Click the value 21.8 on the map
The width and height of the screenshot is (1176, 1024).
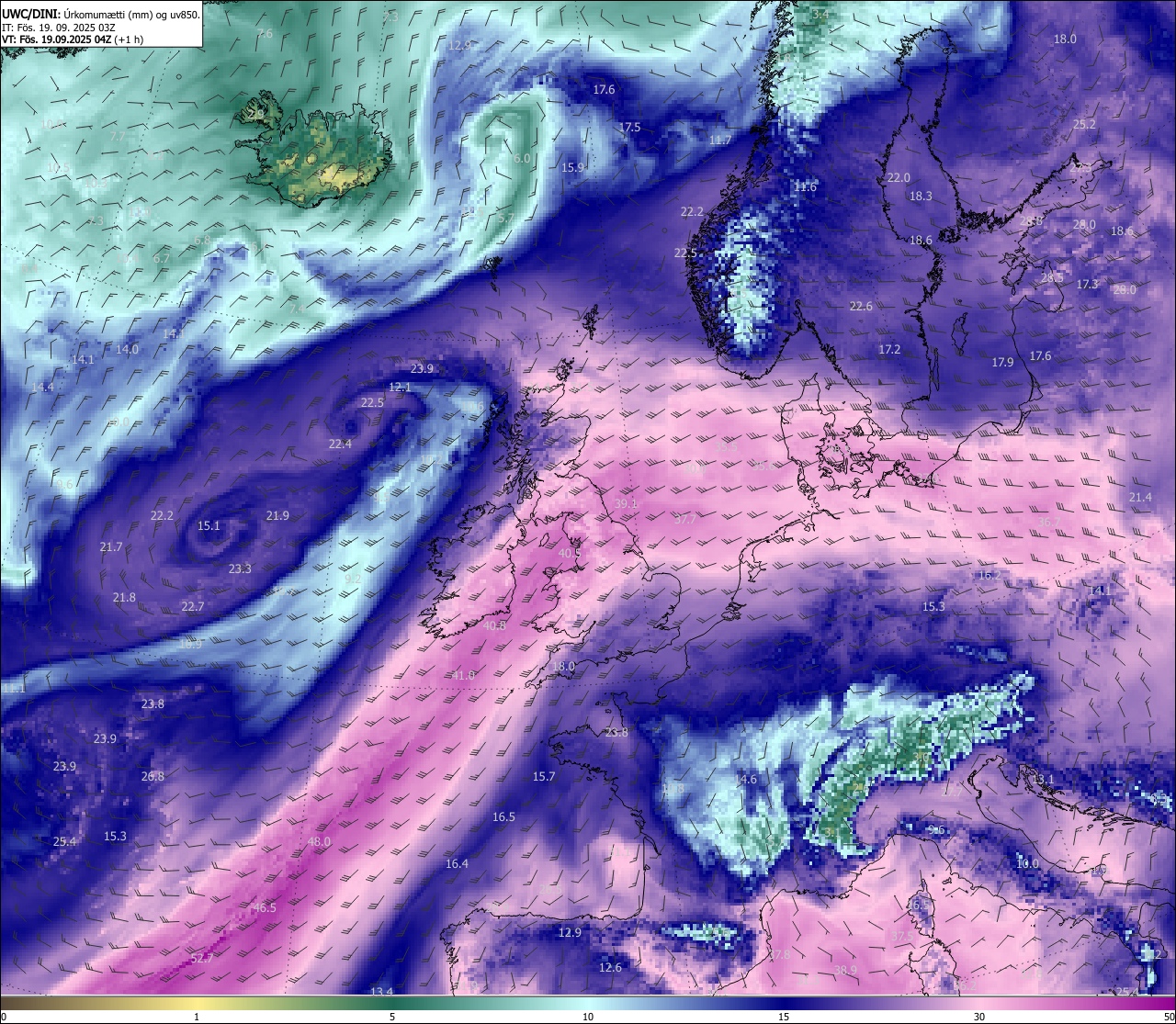[124, 597]
